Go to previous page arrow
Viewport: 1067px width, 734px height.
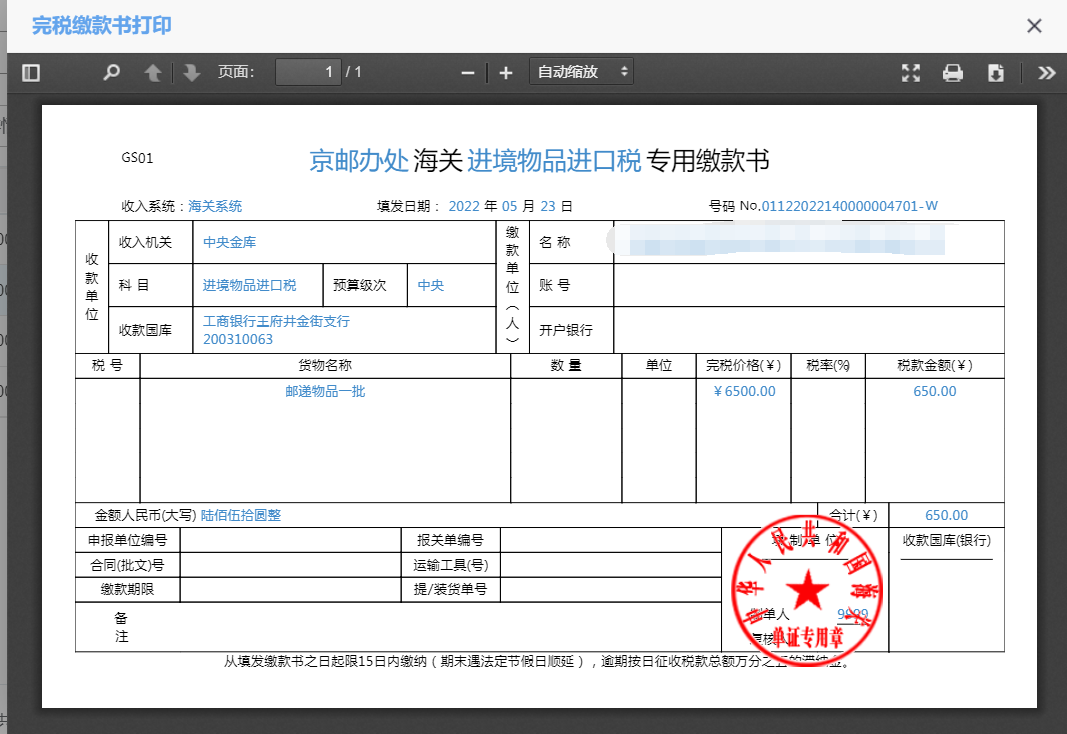click(153, 72)
